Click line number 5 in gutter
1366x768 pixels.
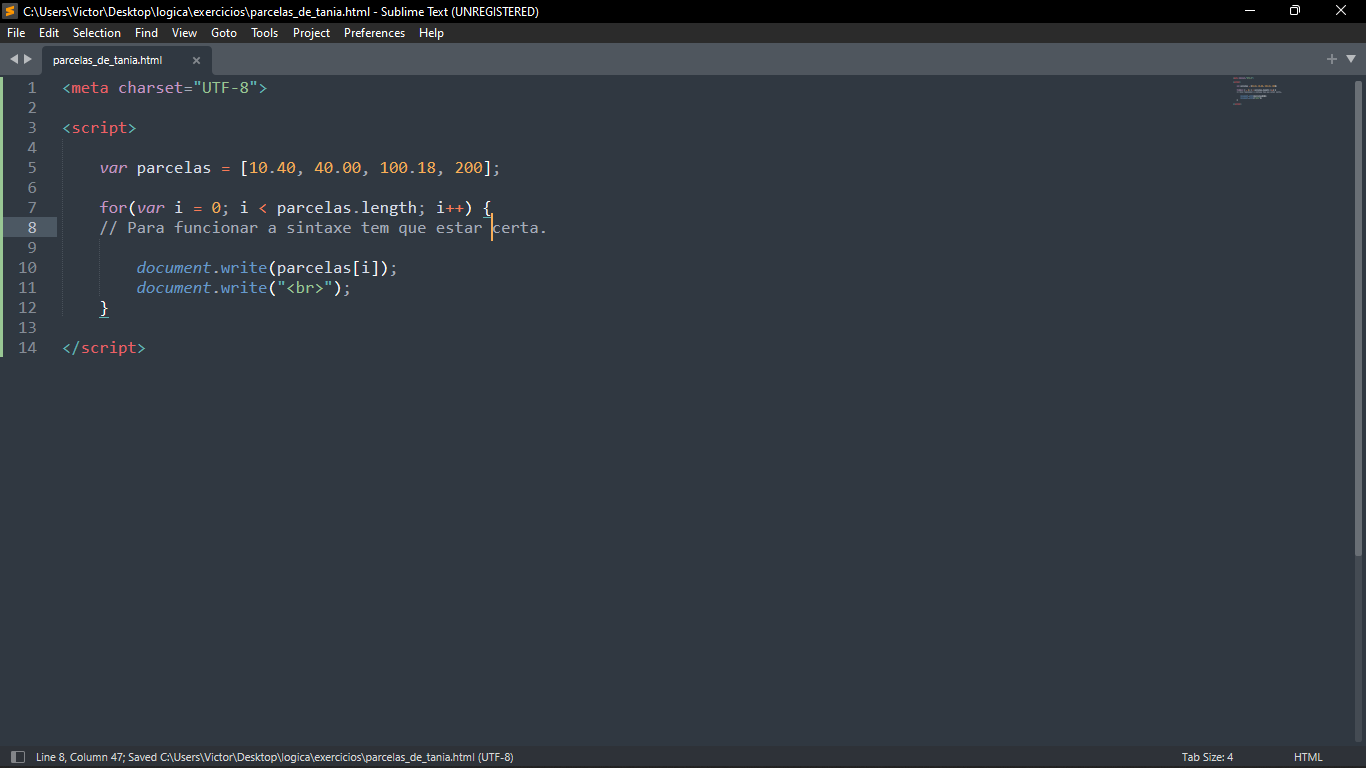click(32, 168)
